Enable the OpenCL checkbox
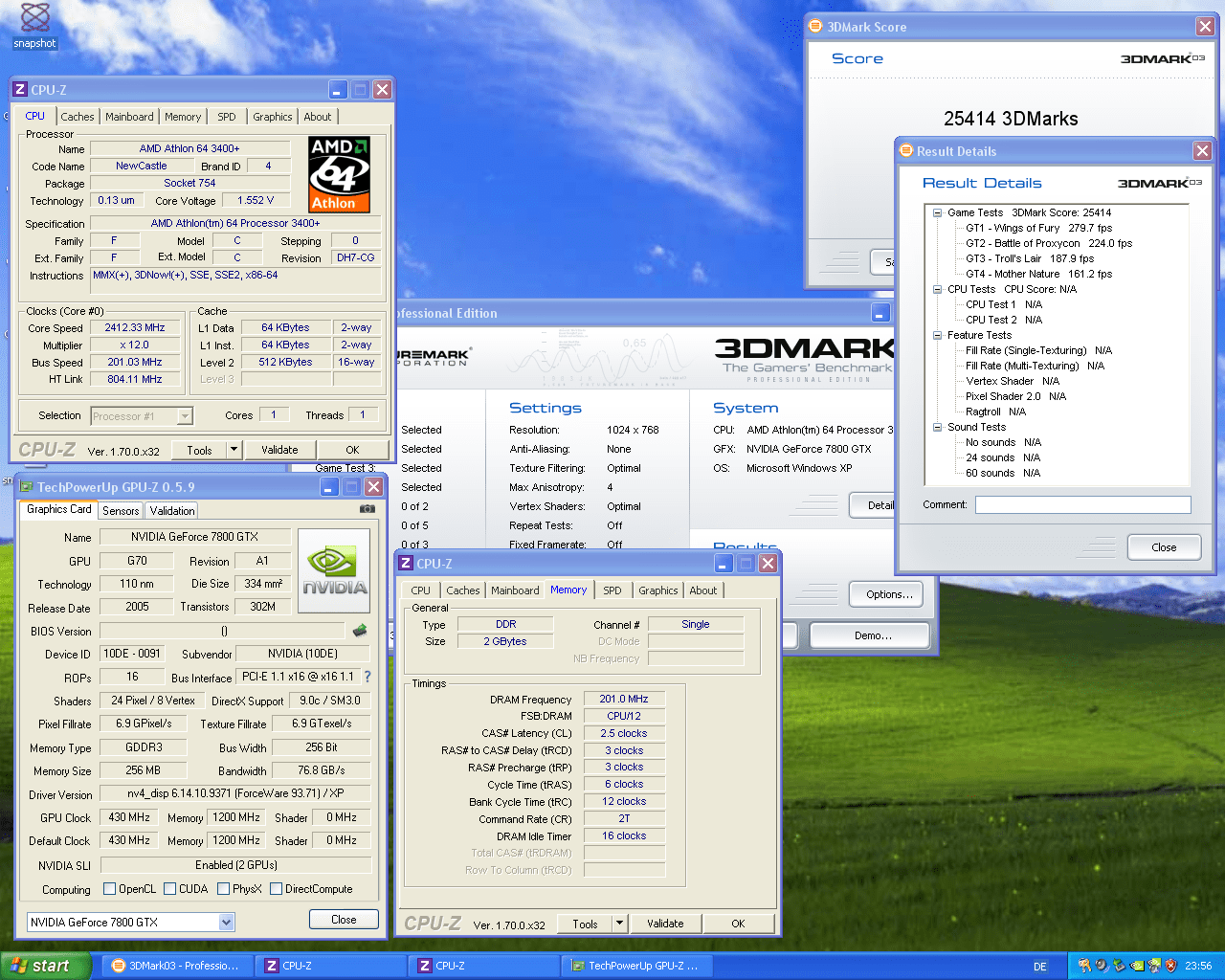The height and width of the screenshot is (980, 1225). 109,889
